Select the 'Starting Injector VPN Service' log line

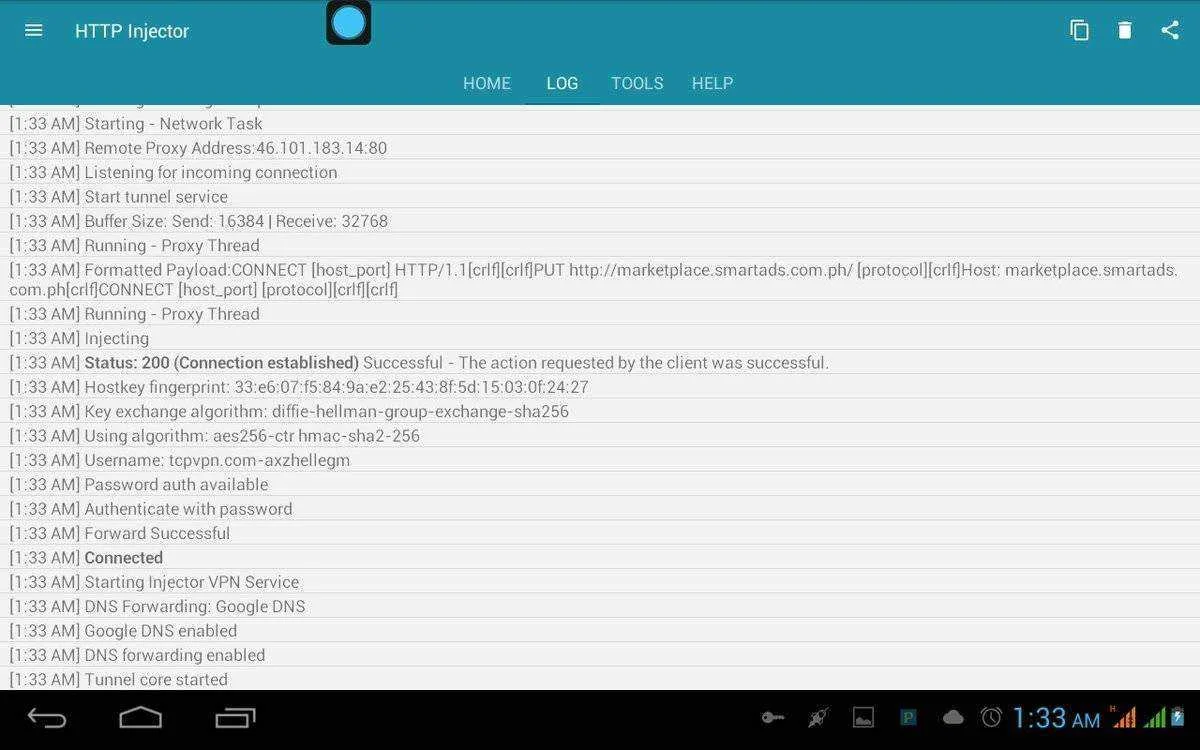pos(600,582)
